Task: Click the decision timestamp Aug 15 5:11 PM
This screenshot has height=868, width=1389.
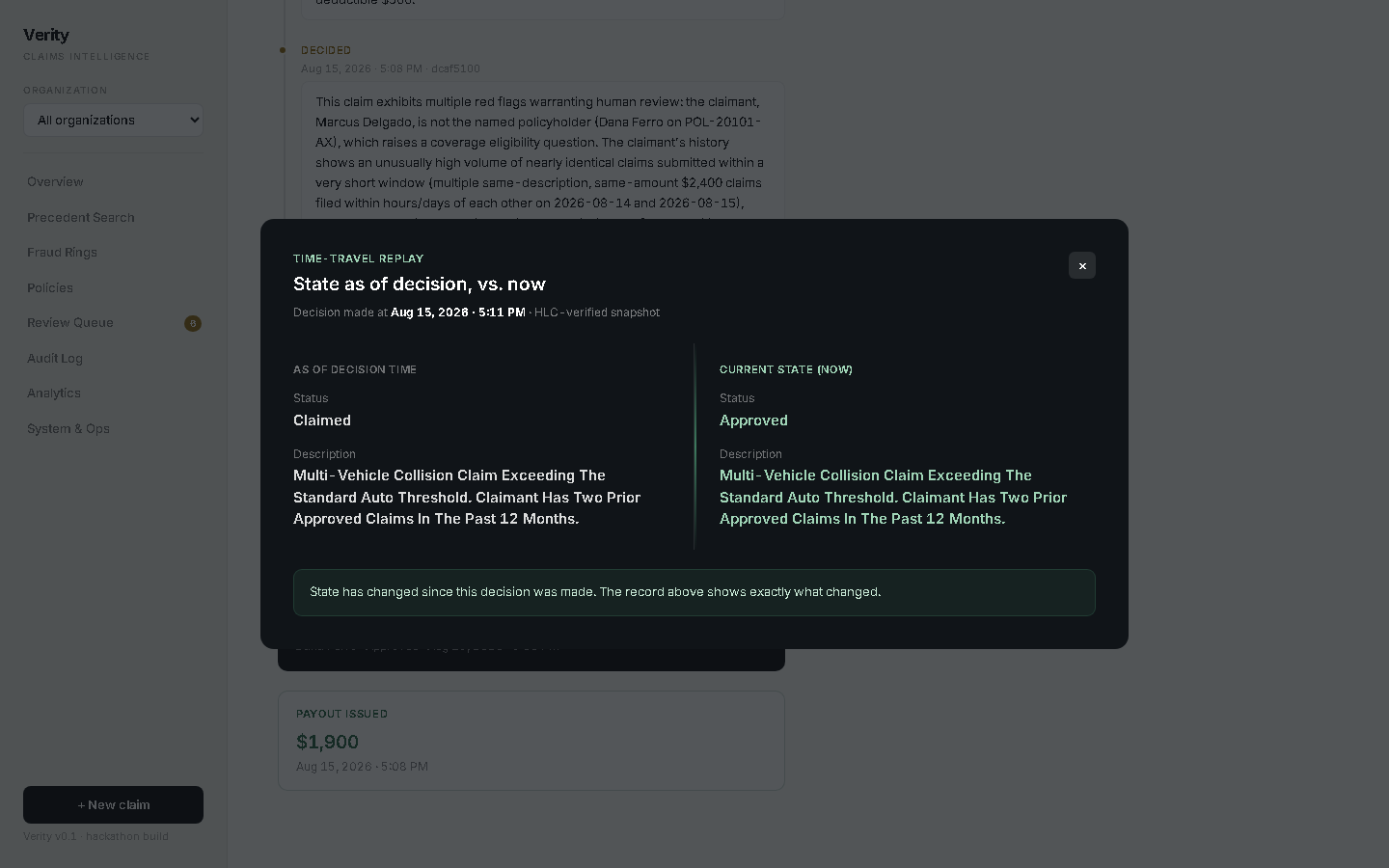Action: (x=458, y=312)
